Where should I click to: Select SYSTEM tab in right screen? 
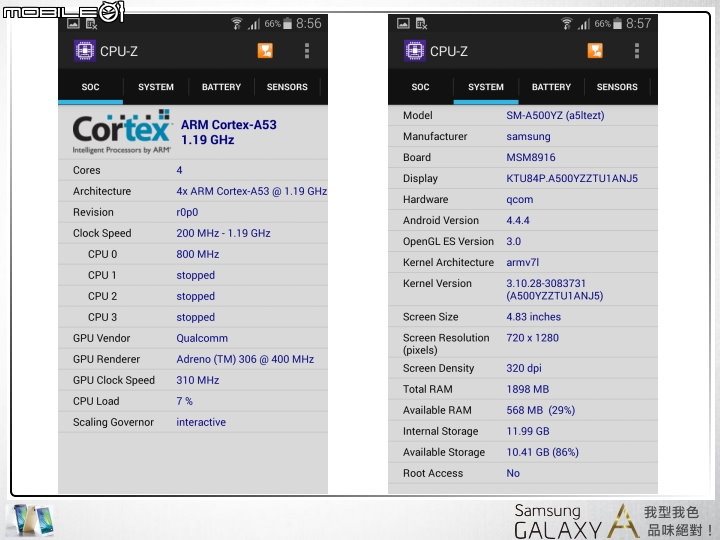point(486,87)
